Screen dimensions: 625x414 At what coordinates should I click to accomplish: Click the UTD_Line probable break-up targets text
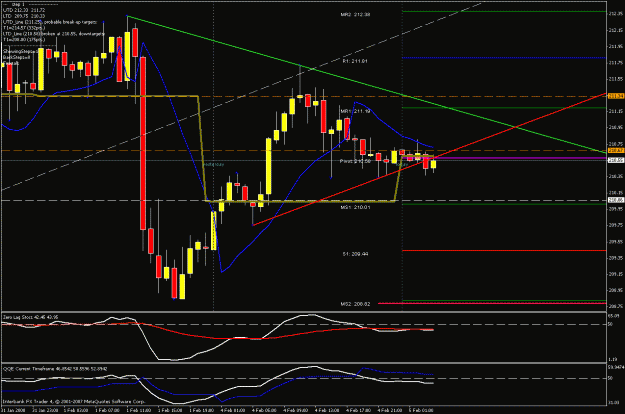pos(50,22)
